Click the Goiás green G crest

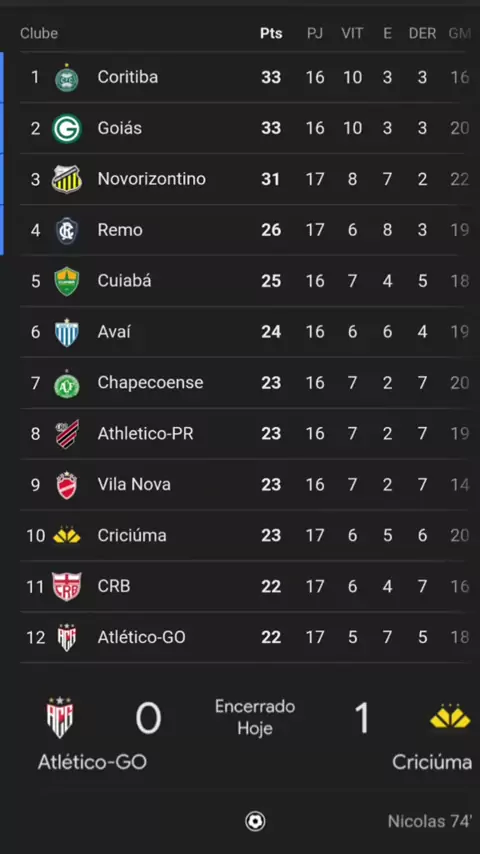[x=66, y=129]
